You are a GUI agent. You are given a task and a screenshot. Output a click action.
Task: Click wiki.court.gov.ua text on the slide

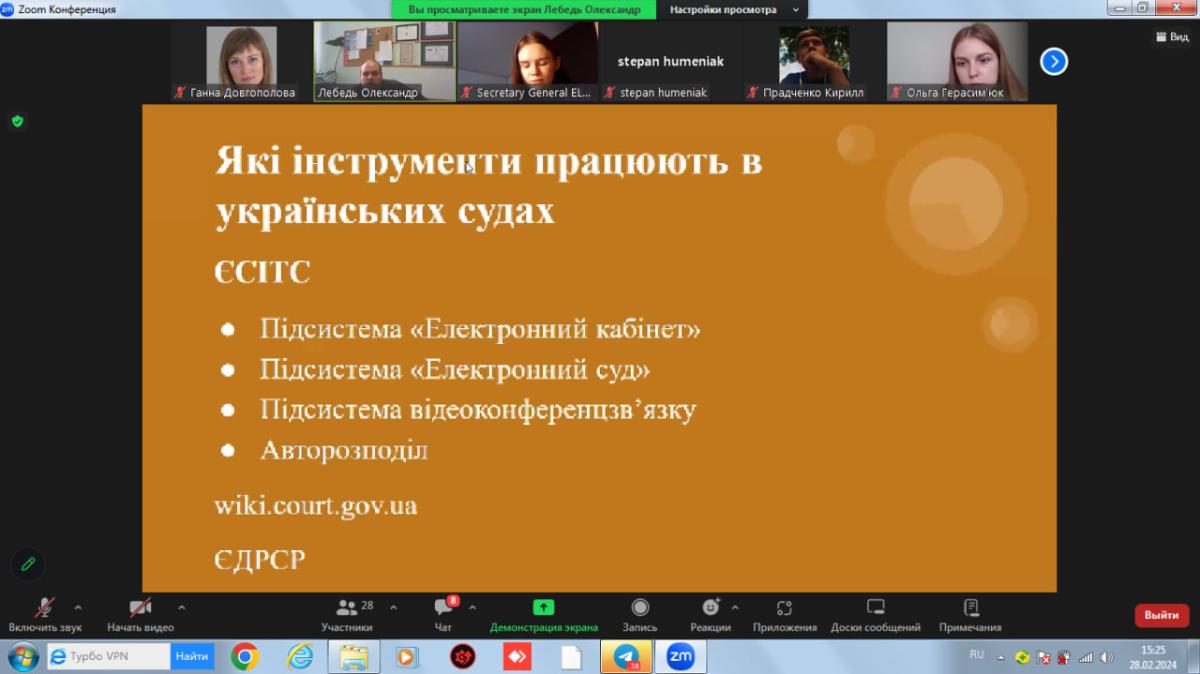[316, 505]
